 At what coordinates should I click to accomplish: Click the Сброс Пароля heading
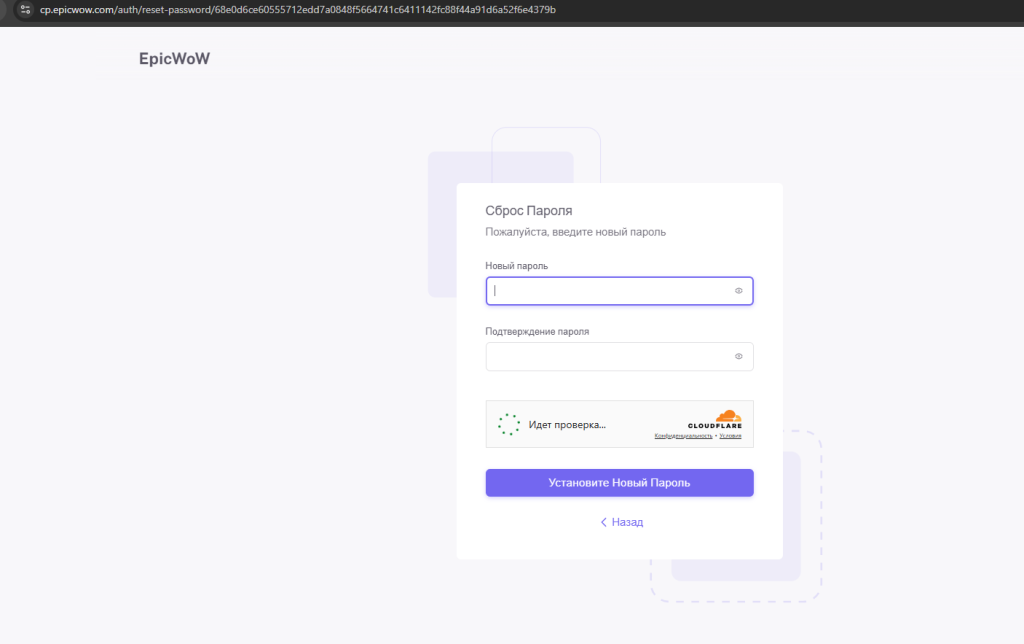[x=529, y=211]
